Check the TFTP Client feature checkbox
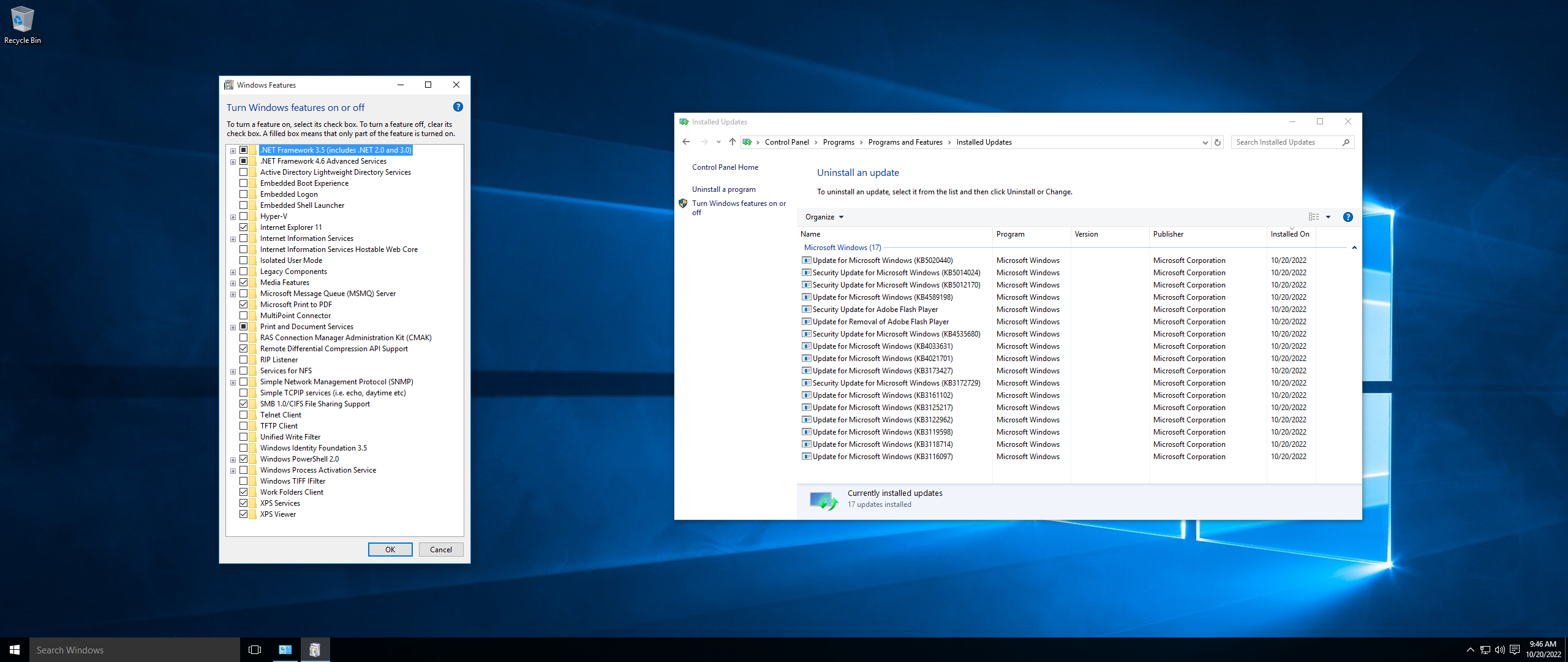 point(244,426)
